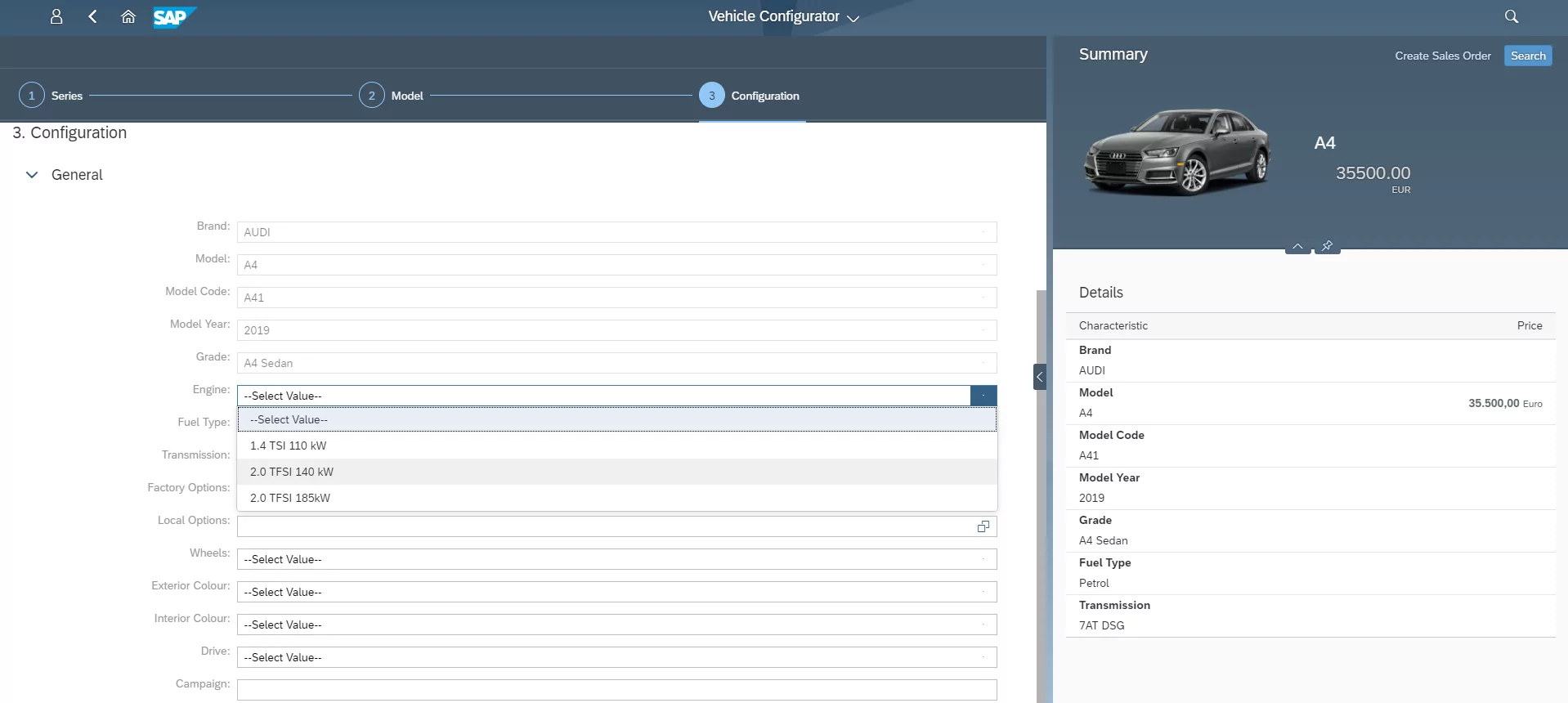Click the Brand field showing AUDI
The height and width of the screenshot is (703, 1568).
[x=617, y=232]
